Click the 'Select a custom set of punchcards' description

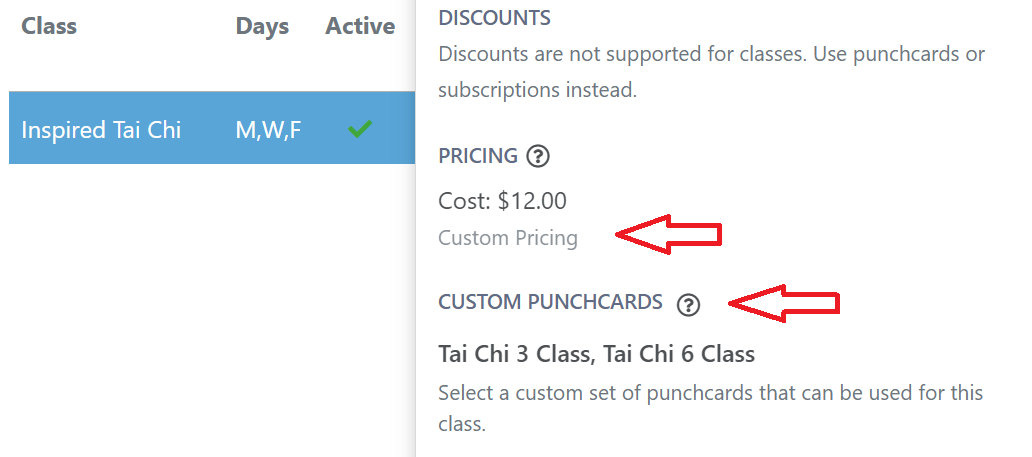click(x=710, y=393)
